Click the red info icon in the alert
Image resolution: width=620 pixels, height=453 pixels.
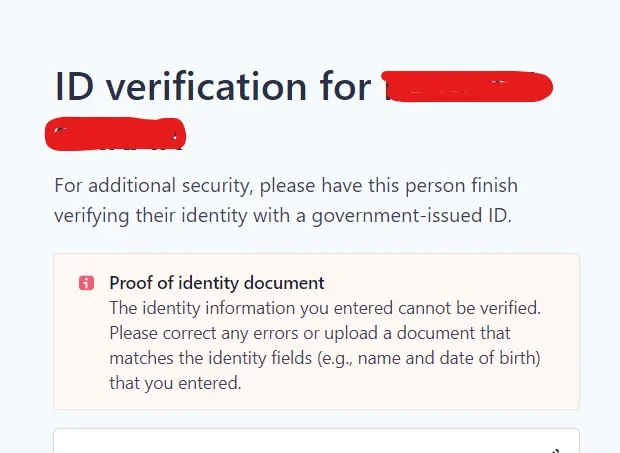coord(86,283)
